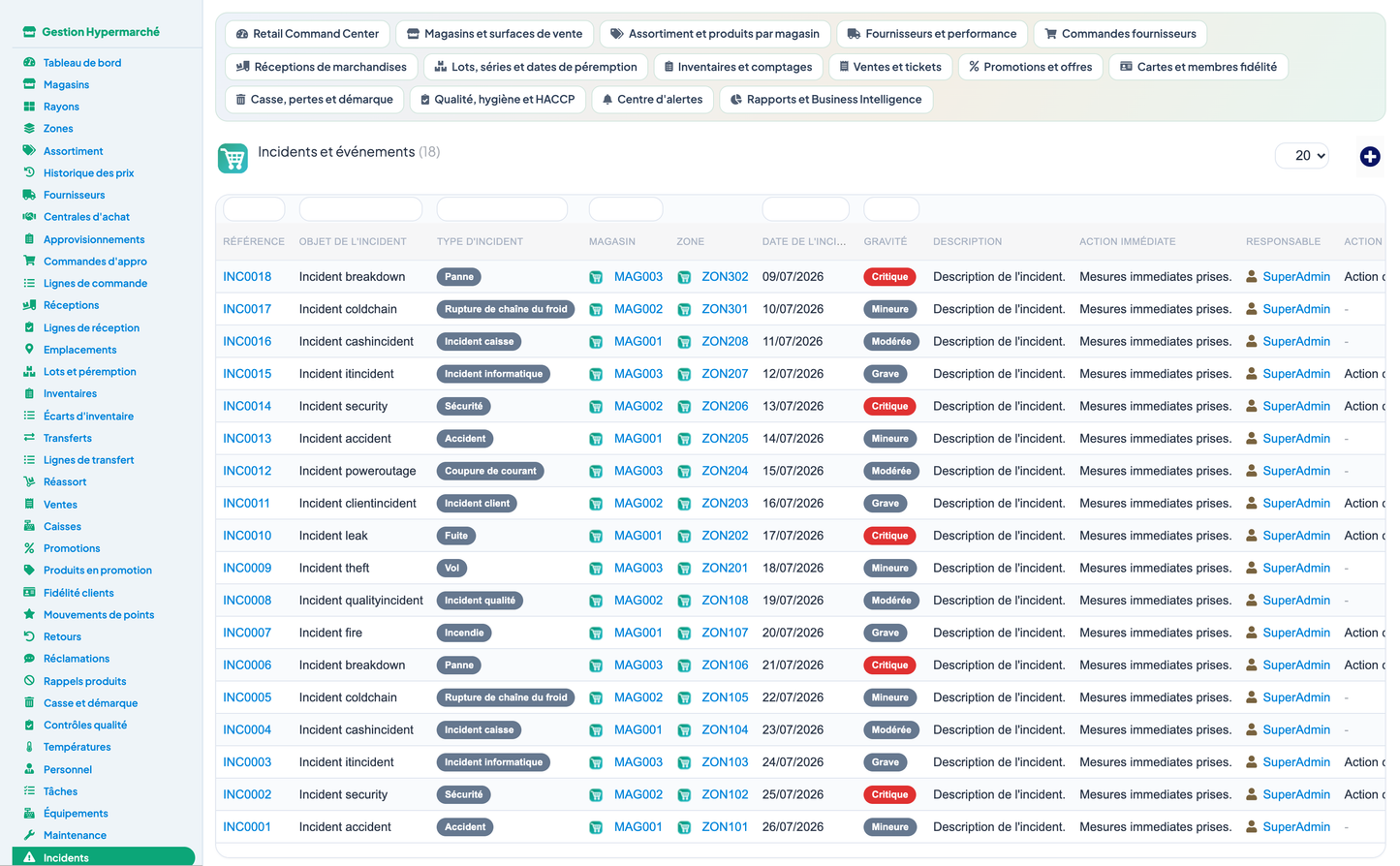
Task: Open SuperAdmin link in INC0015 row
Action: pyautogui.click(x=1296, y=374)
